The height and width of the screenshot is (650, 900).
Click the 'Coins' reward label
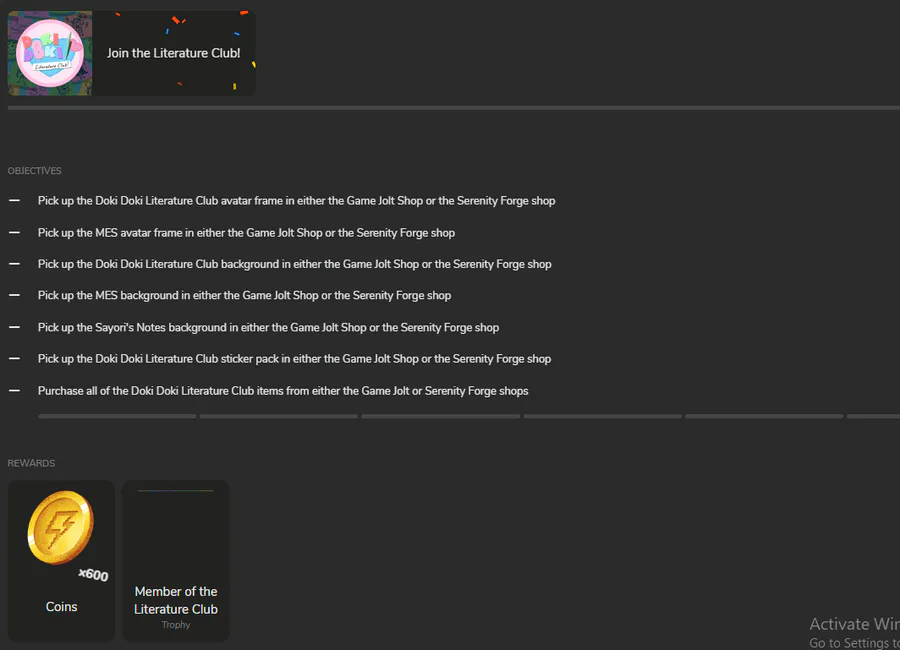point(61,606)
